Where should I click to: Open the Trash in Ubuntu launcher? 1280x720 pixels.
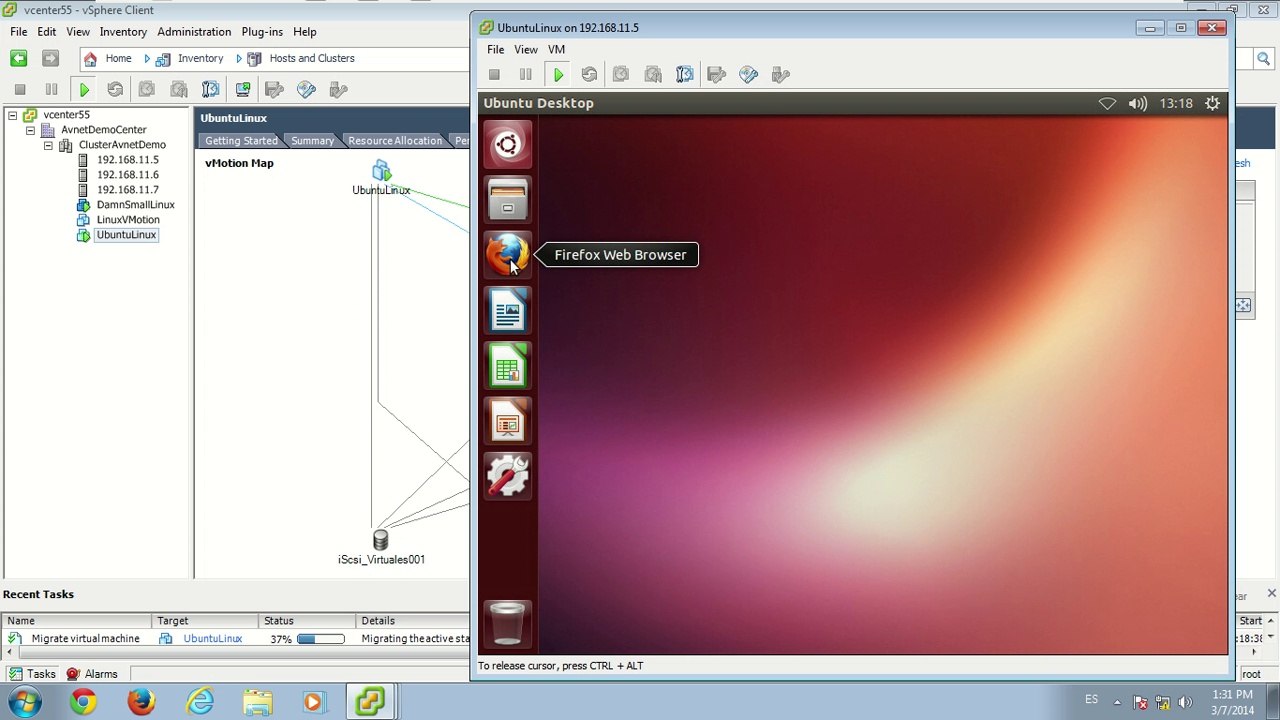[x=507, y=623]
